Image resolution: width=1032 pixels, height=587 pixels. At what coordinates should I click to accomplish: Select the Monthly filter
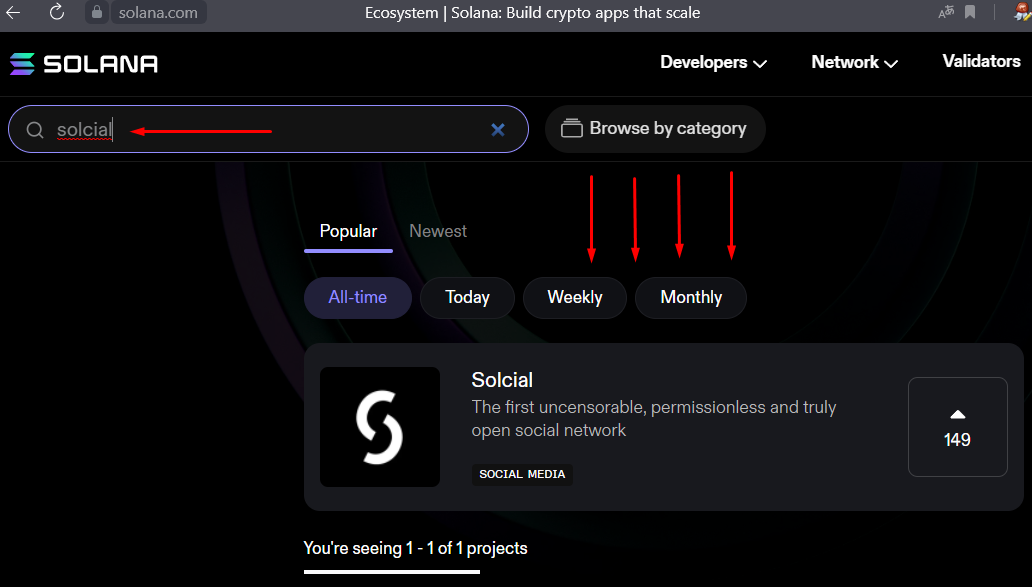(691, 297)
